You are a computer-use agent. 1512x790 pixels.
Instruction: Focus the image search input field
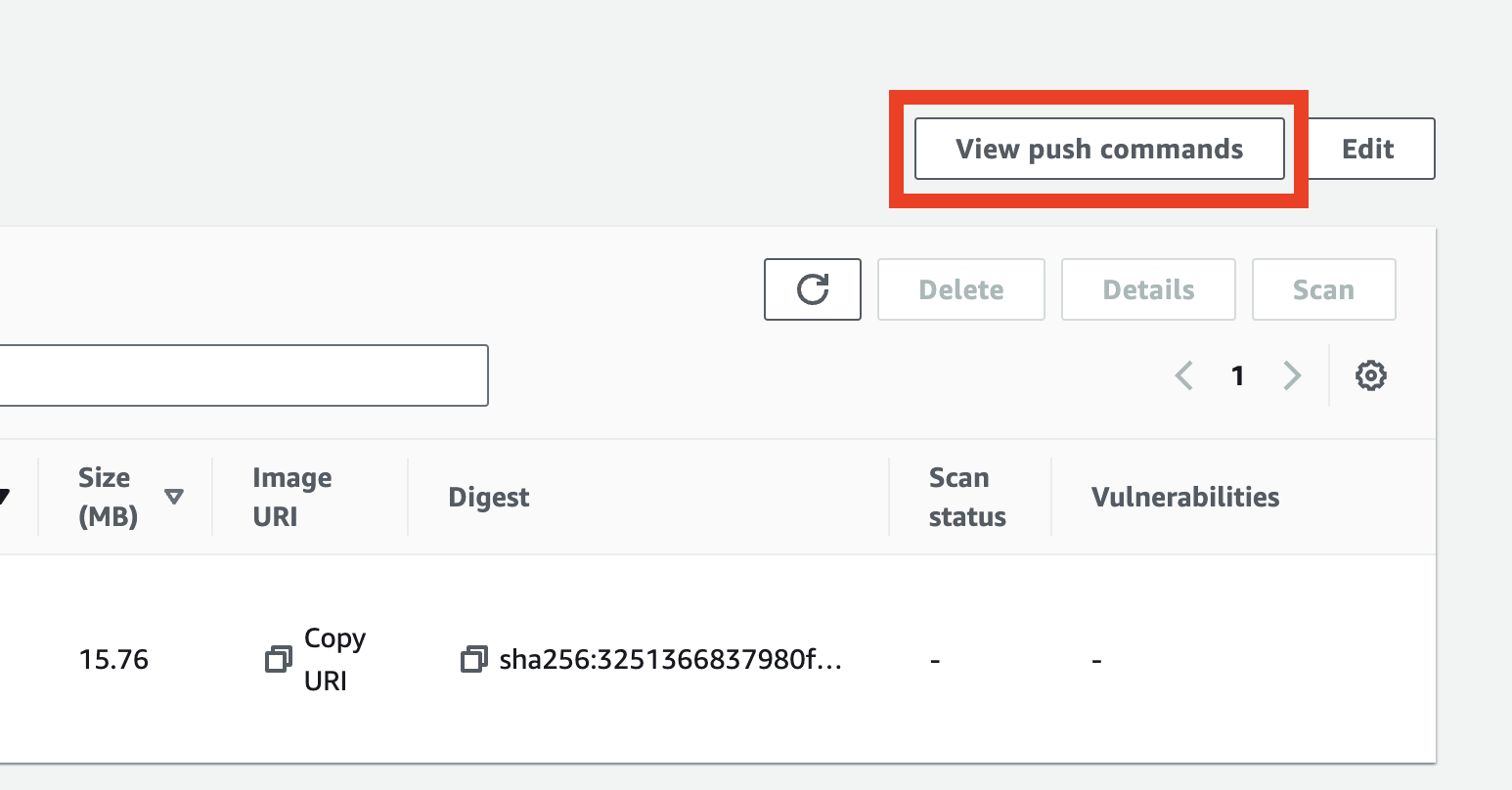245,375
